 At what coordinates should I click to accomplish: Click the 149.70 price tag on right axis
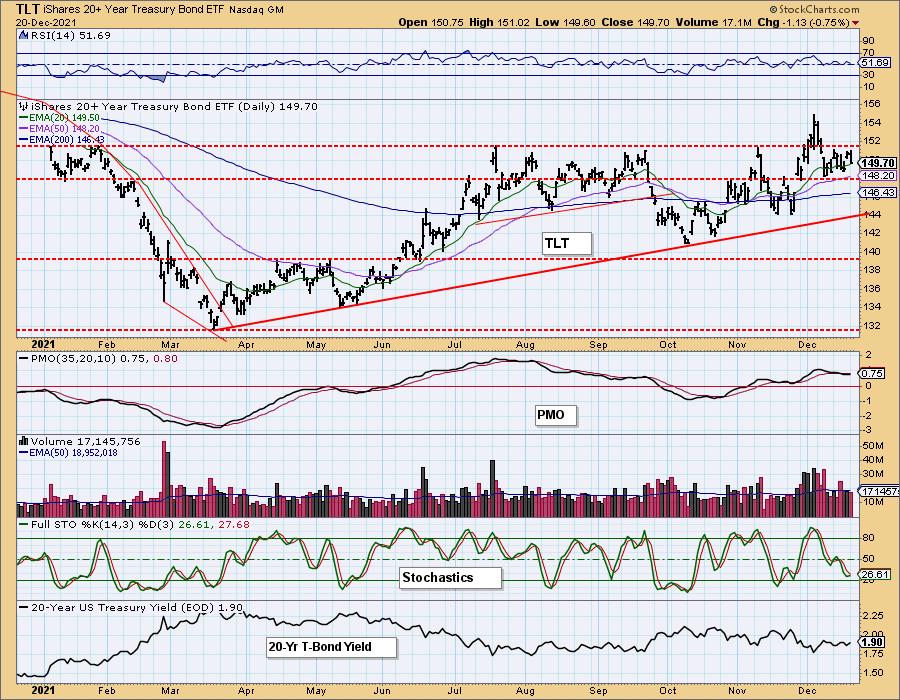(x=878, y=164)
